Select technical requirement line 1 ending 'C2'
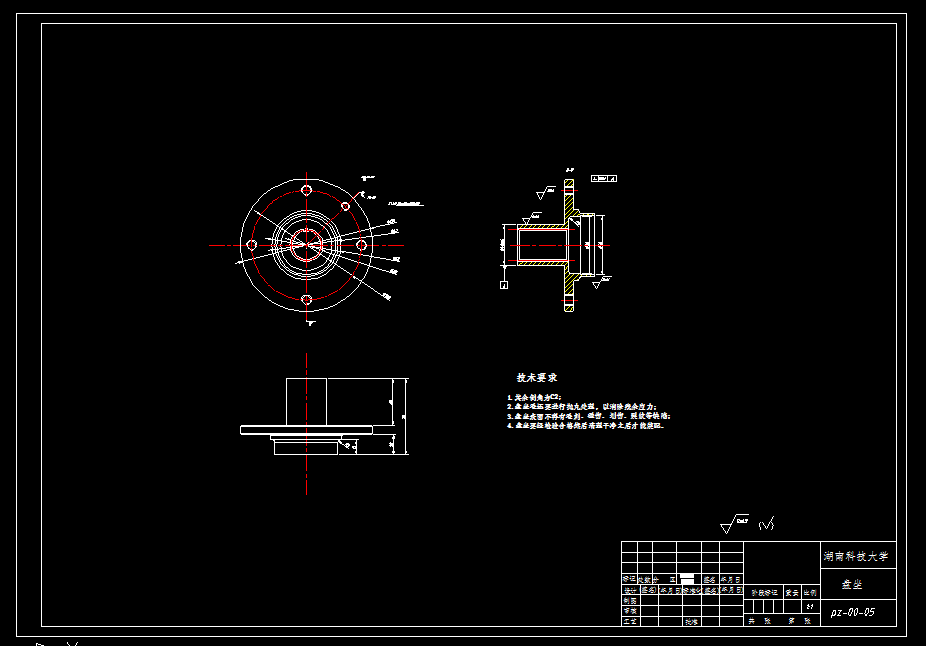Screen dimensions: 926x646 click(534, 397)
